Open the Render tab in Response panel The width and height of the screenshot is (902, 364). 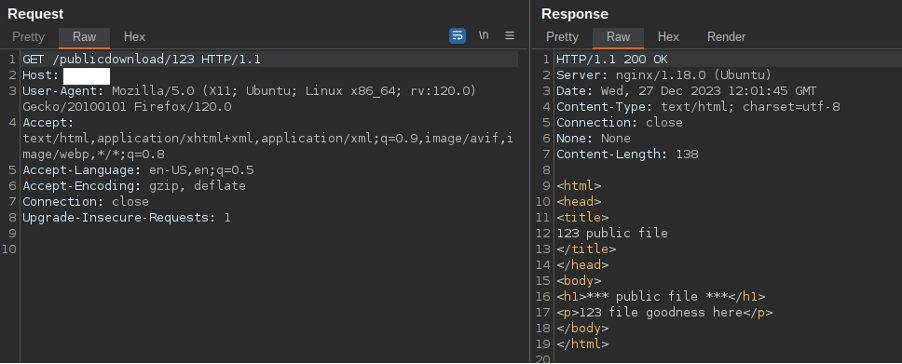726,37
